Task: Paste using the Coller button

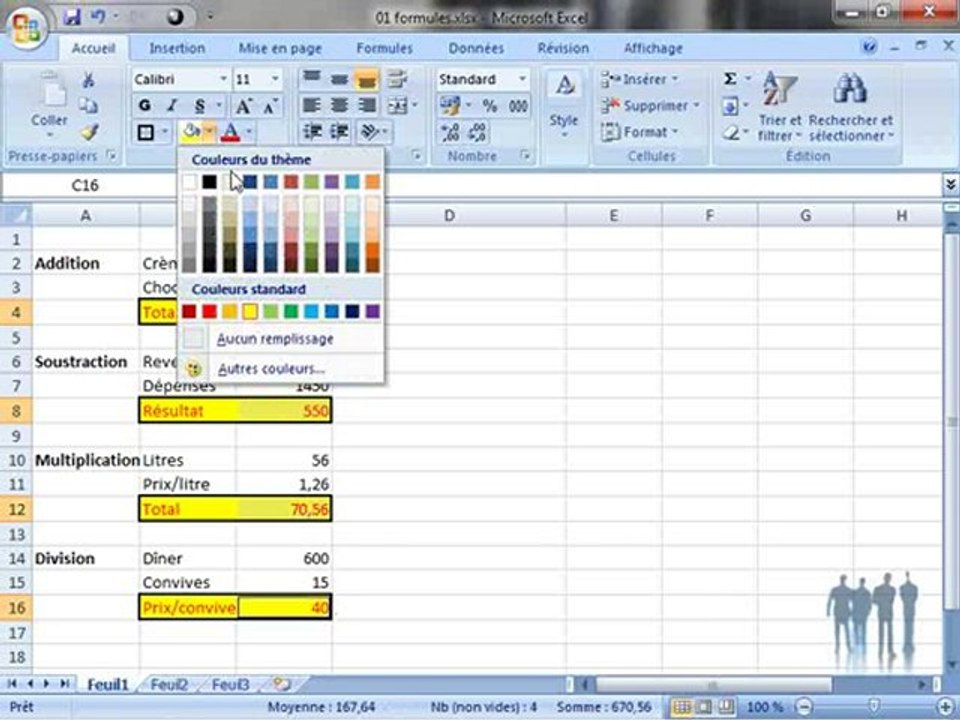Action: (49, 104)
